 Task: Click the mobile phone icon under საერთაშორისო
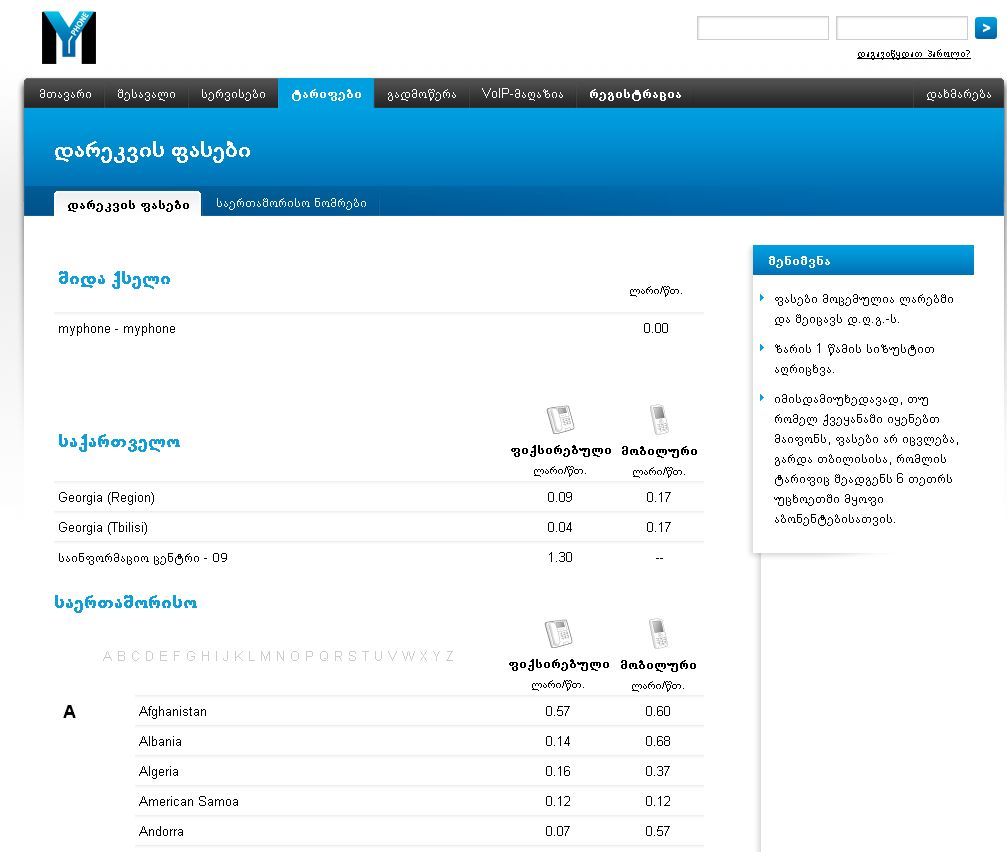(x=658, y=633)
